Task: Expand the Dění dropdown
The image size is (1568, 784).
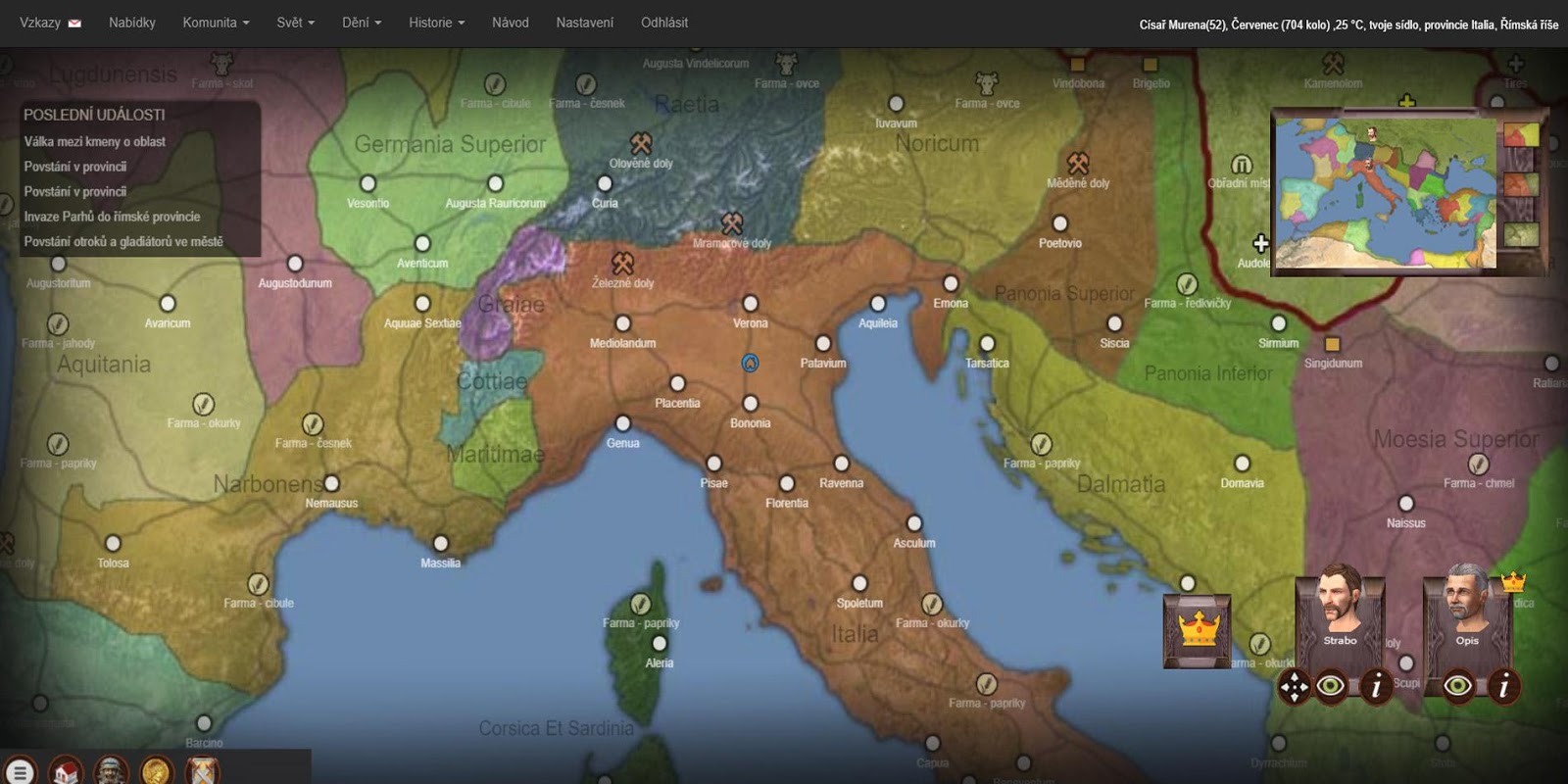Action: (362, 23)
